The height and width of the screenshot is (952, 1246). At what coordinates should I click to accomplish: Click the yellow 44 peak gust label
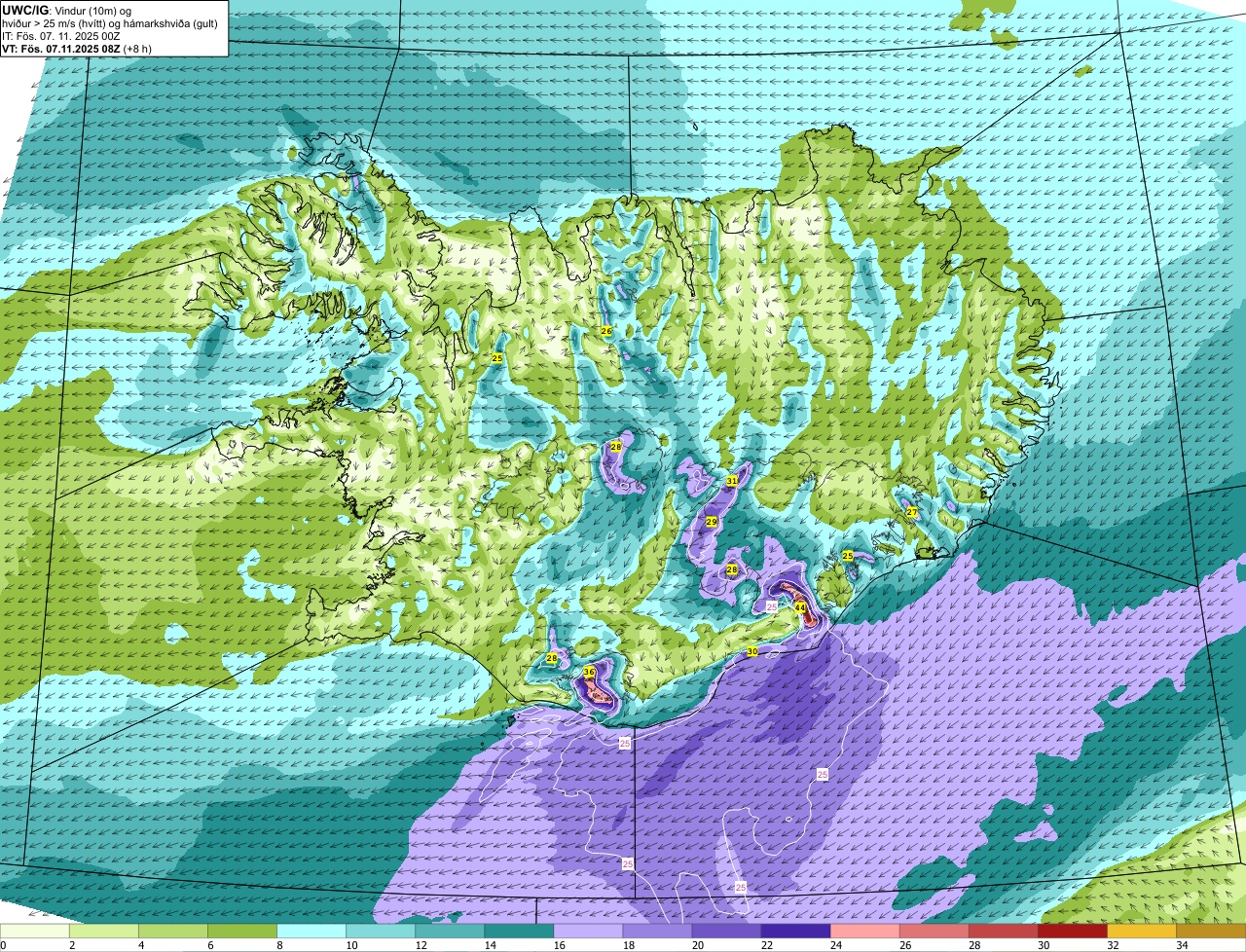click(800, 607)
